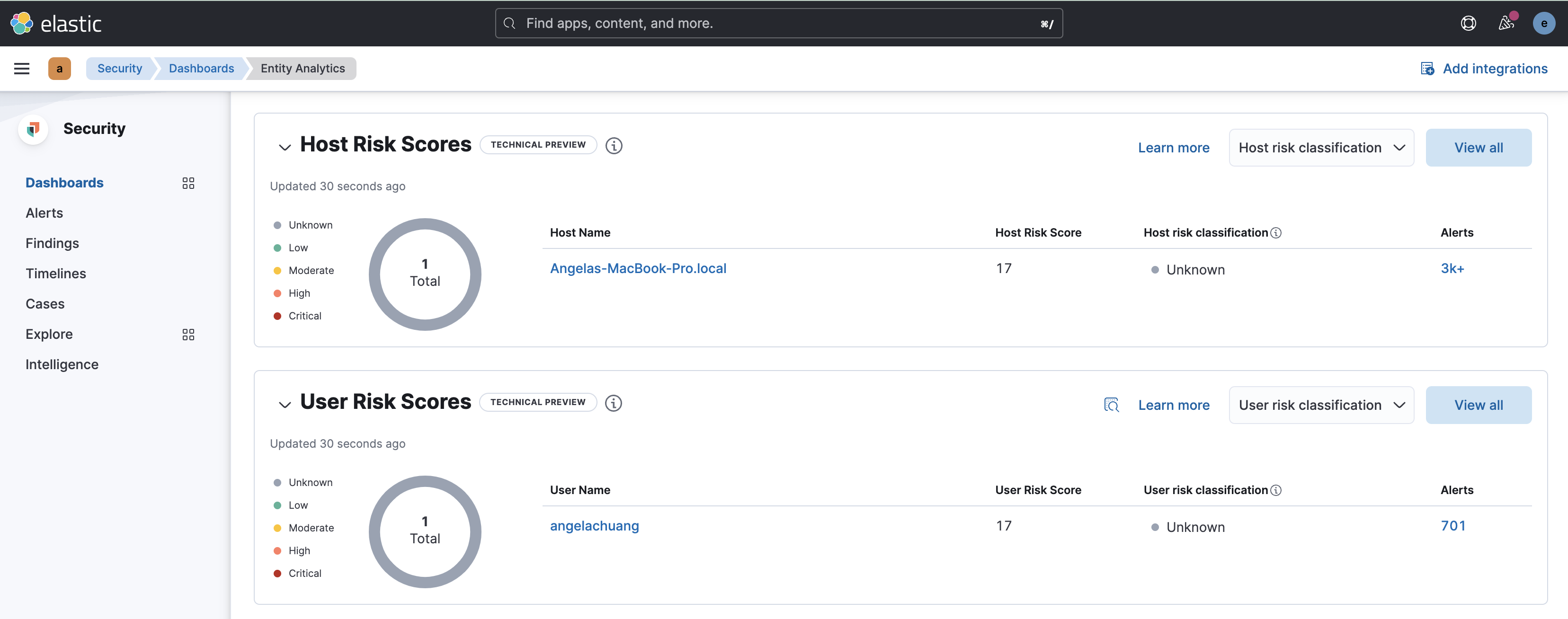Click the info icon by User risk classification column
Viewport: 1568px width, 619px height.
1277,490
